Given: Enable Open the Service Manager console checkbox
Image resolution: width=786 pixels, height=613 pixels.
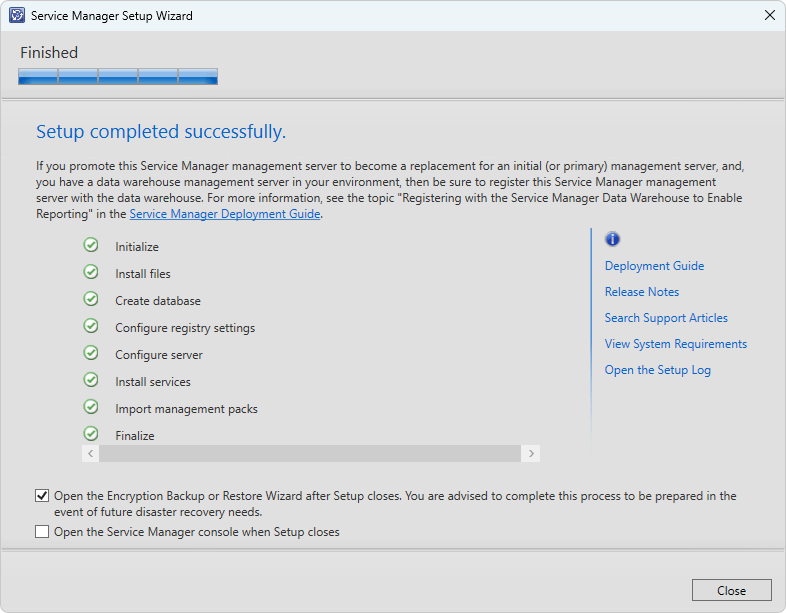Looking at the screenshot, I should pos(42,531).
